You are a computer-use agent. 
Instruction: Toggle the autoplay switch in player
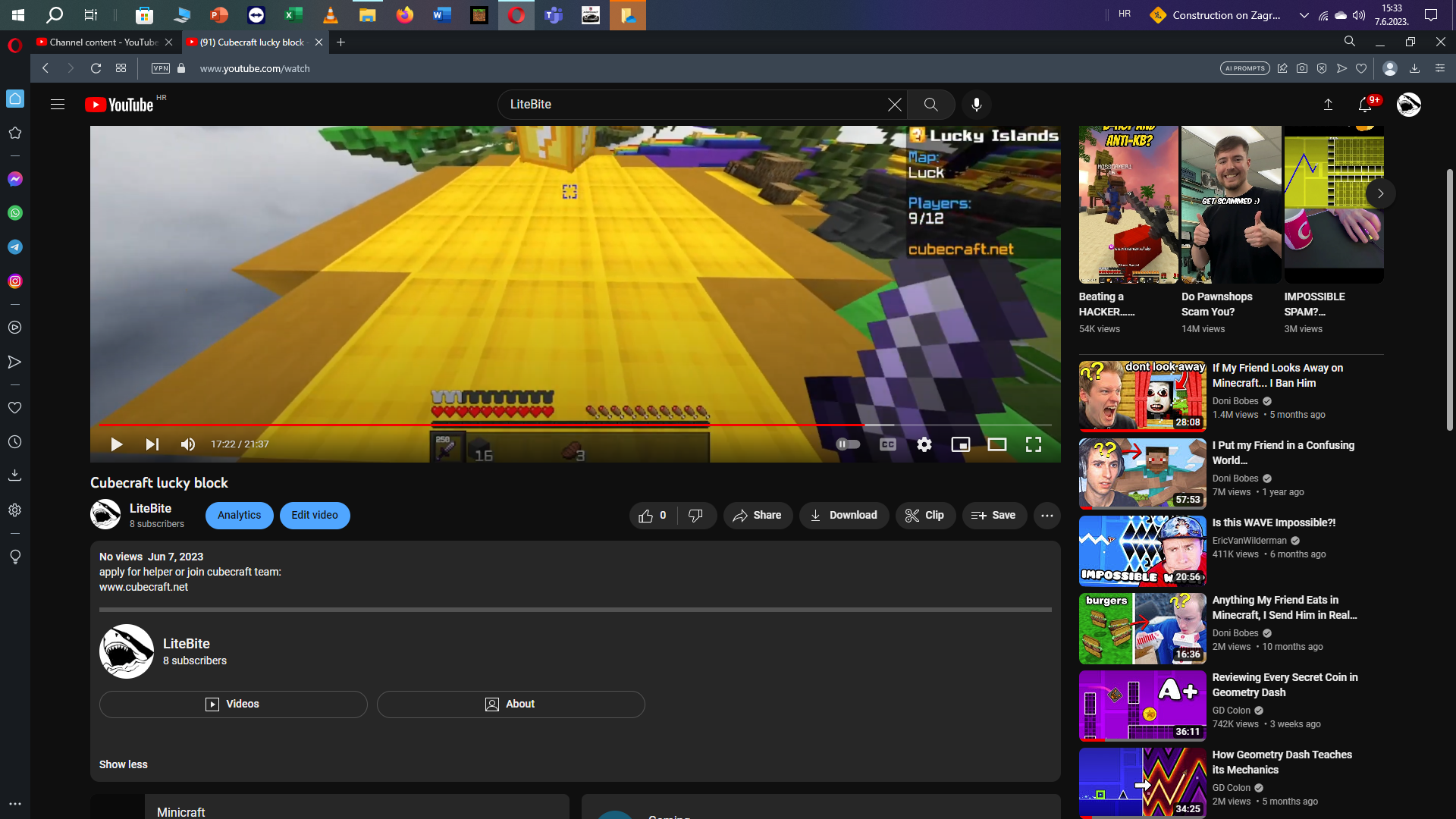848,444
